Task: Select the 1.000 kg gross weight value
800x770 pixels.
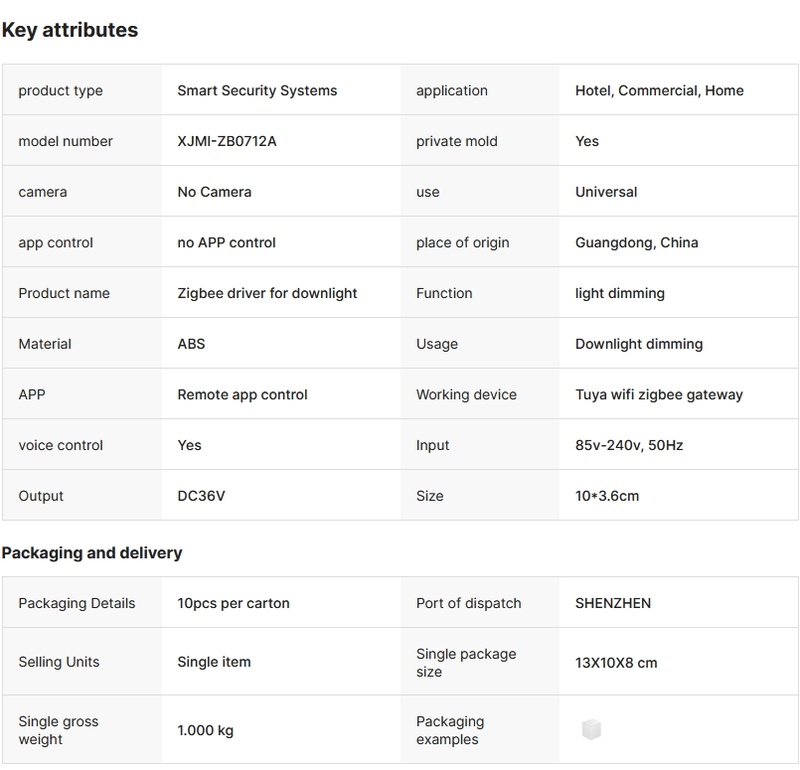Action: pos(205,730)
